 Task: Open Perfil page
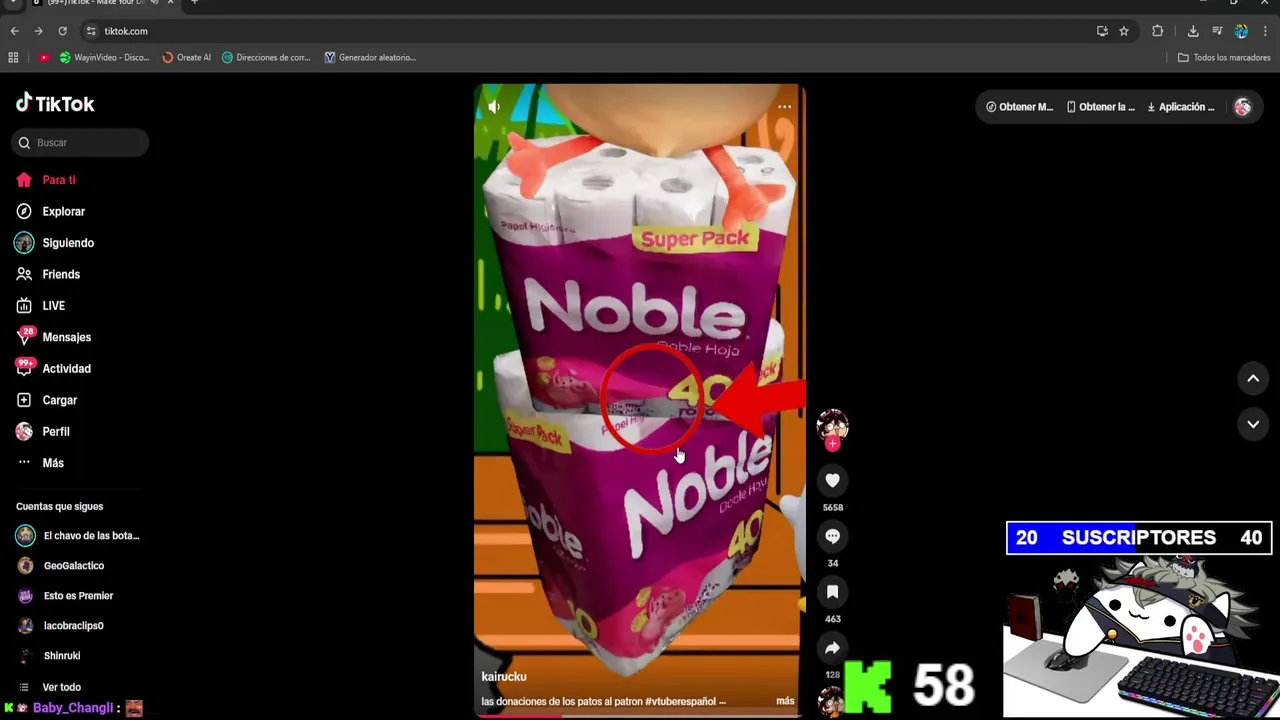click(x=42, y=432)
